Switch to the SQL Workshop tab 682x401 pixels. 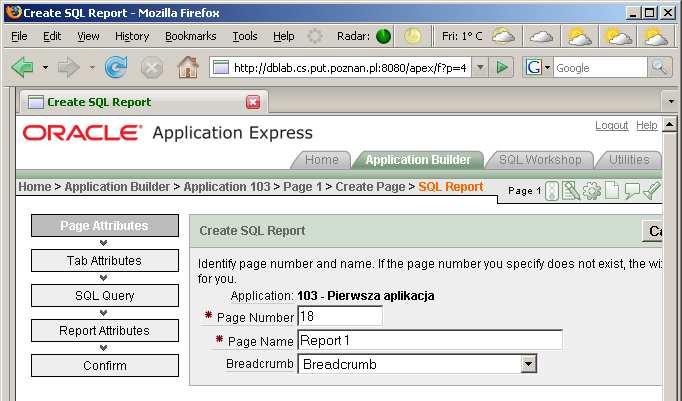(540, 160)
